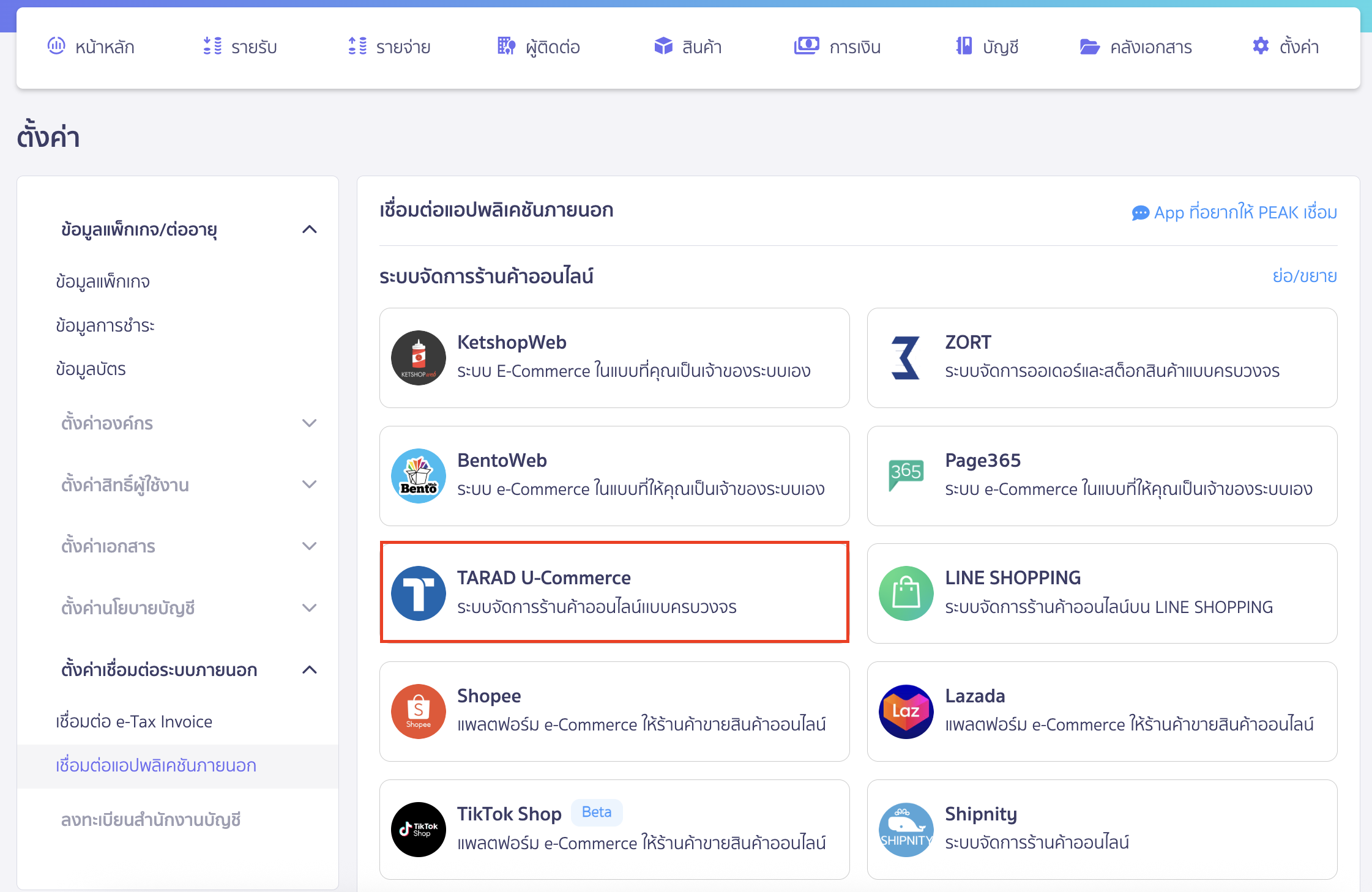Click the TikTok Shop logo
1372x892 pixels.
(418, 829)
